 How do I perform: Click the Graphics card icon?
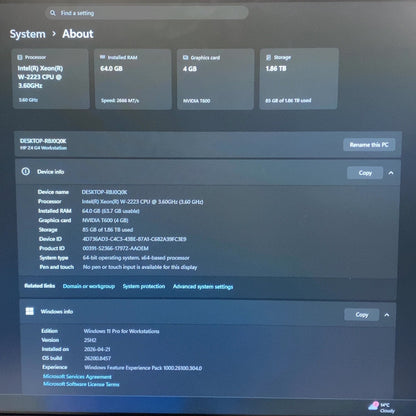(x=186, y=58)
